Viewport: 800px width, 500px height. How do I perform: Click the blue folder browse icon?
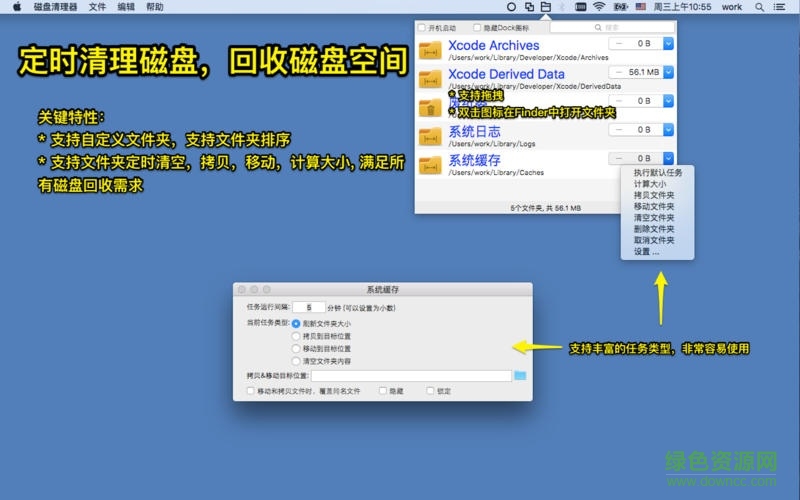pyautogui.click(x=520, y=376)
